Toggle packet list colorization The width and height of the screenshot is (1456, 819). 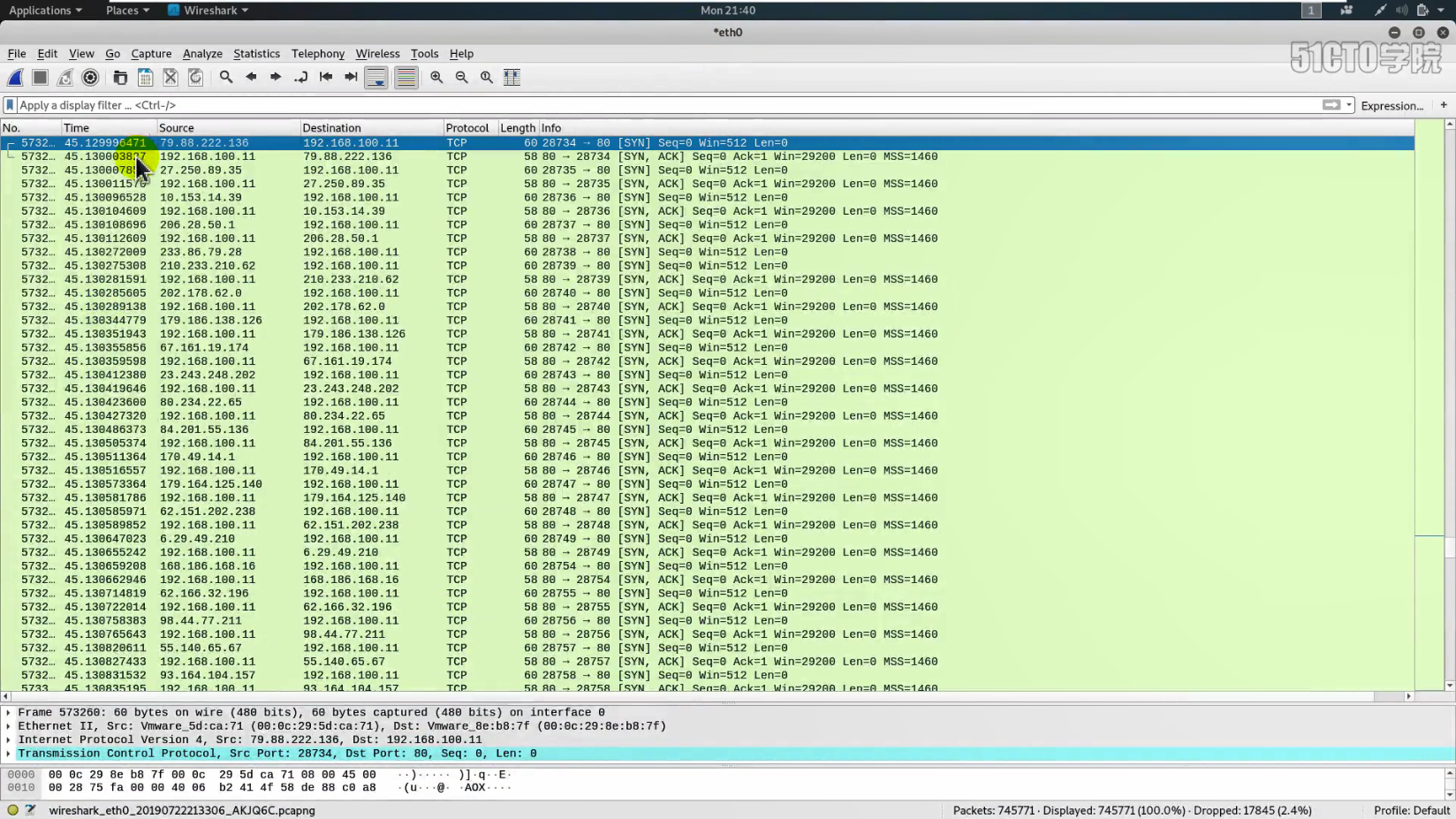[406, 77]
